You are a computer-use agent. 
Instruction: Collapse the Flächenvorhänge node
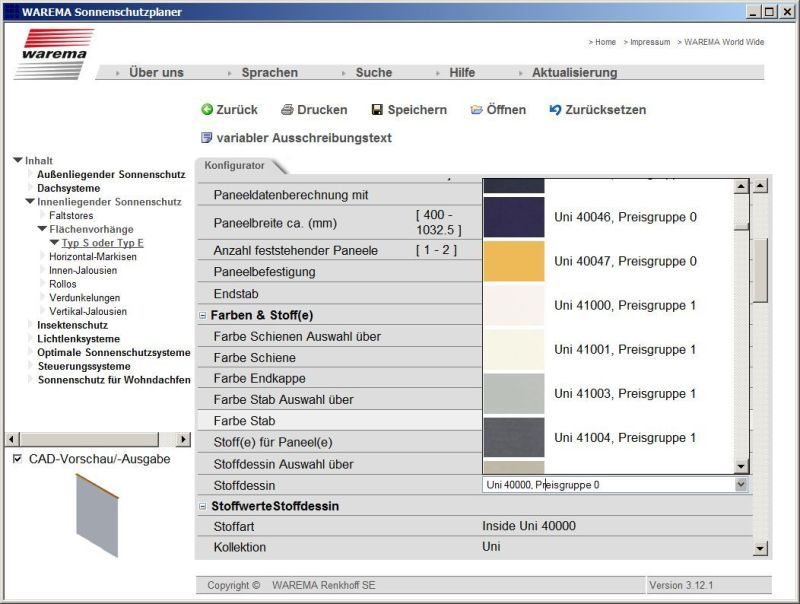point(42,229)
